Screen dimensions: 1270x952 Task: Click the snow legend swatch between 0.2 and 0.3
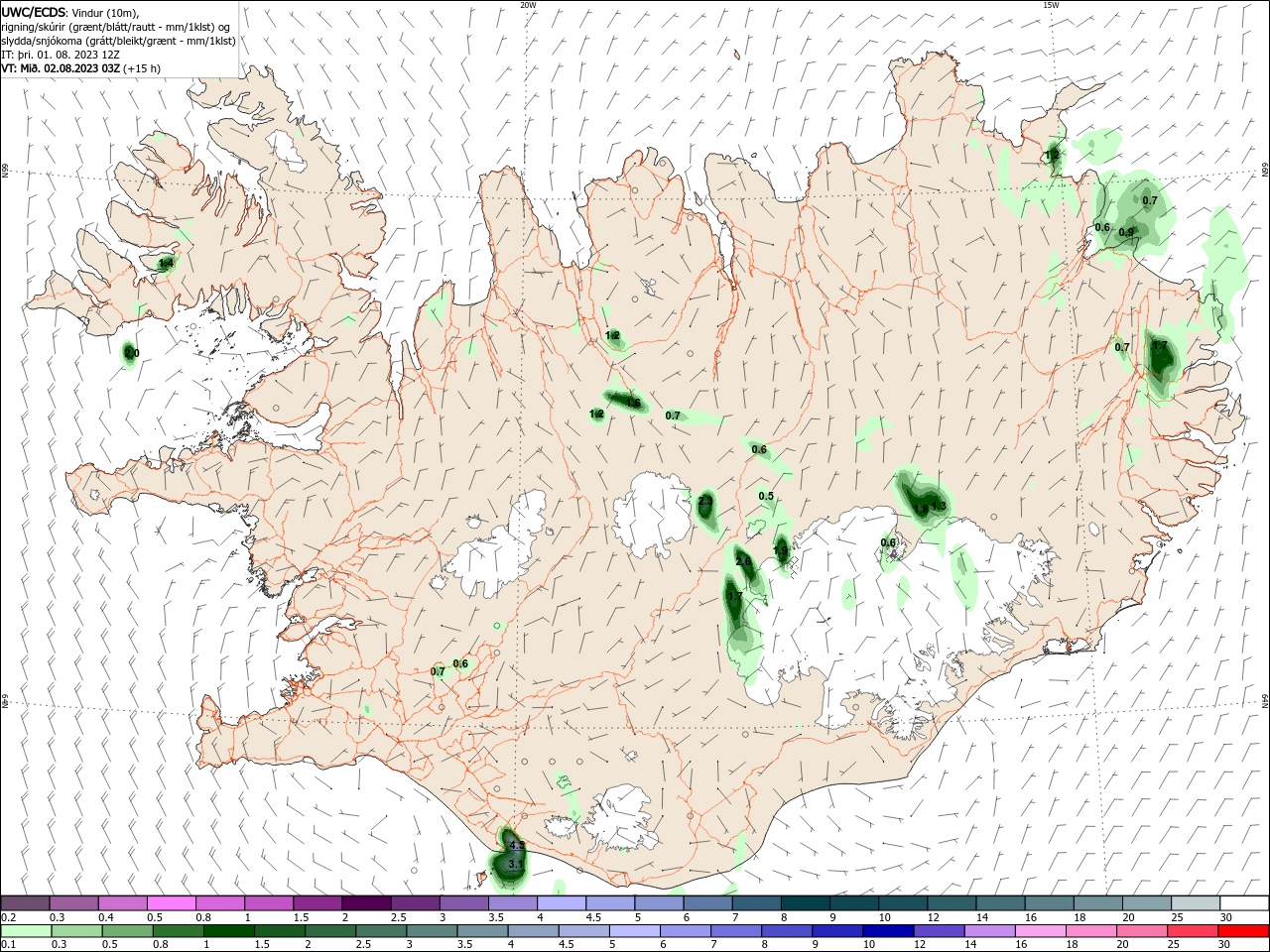pyautogui.click(x=26, y=902)
